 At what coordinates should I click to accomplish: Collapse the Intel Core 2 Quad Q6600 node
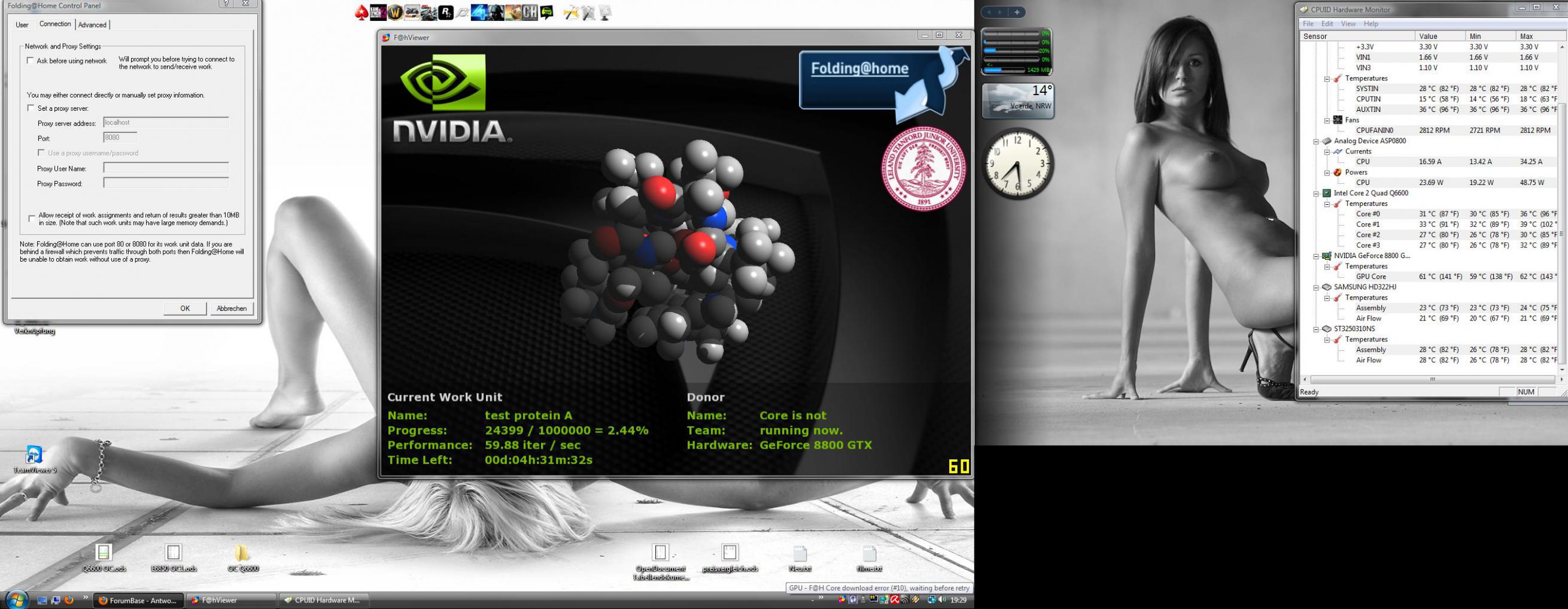tap(1316, 193)
